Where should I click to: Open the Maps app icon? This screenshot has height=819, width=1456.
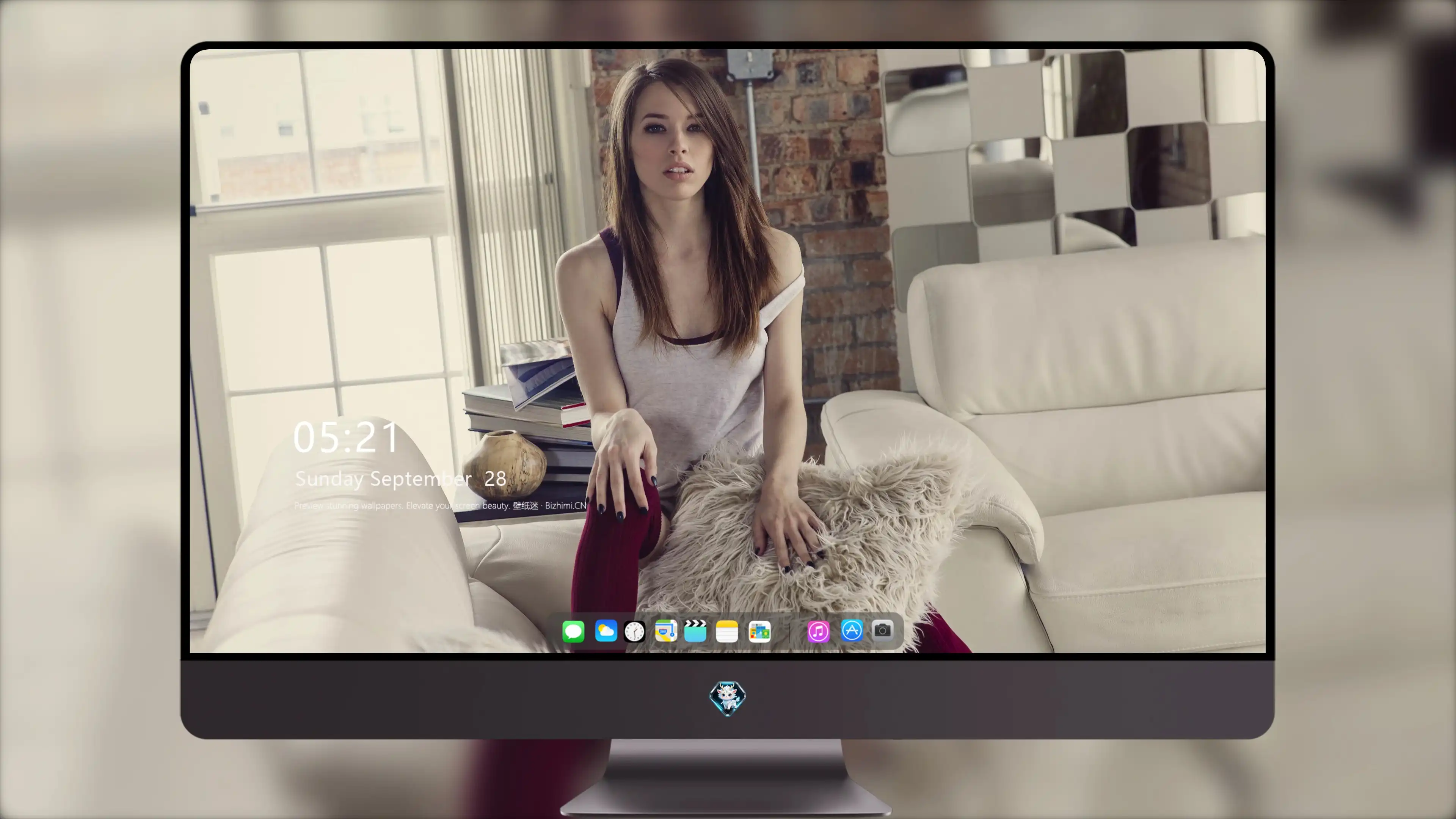point(666,631)
